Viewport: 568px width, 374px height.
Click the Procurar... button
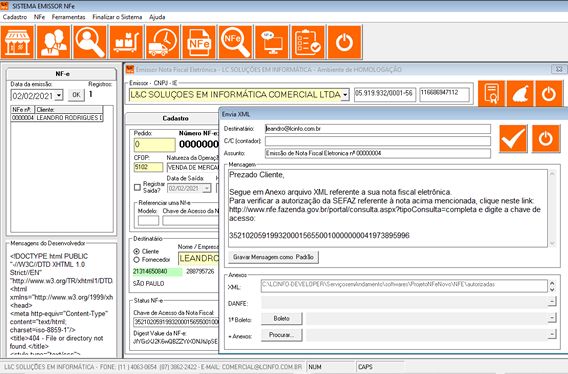(281, 334)
